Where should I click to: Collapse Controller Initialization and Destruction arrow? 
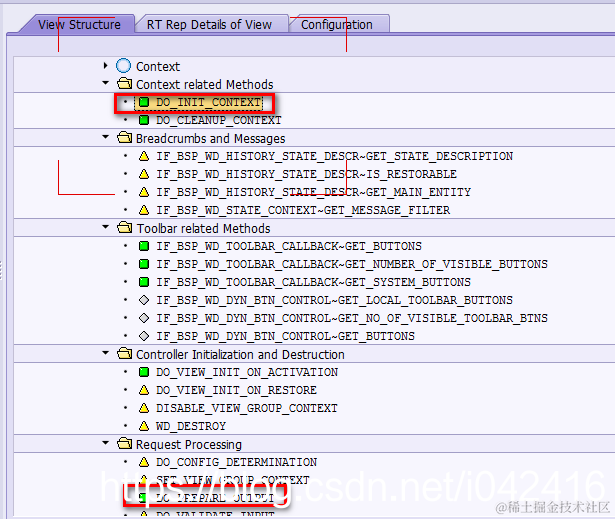105,353
